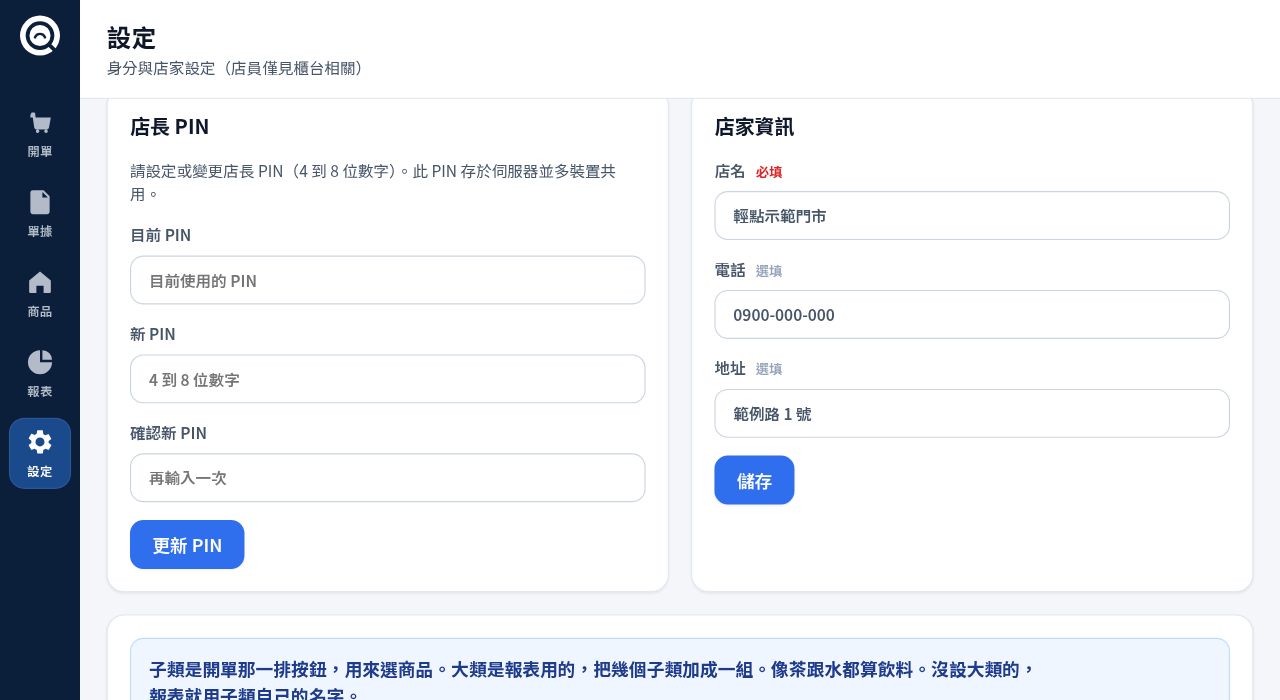Edit the 店名 field
Image resolution: width=1280 pixels, height=700 pixels.
click(x=972, y=216)
